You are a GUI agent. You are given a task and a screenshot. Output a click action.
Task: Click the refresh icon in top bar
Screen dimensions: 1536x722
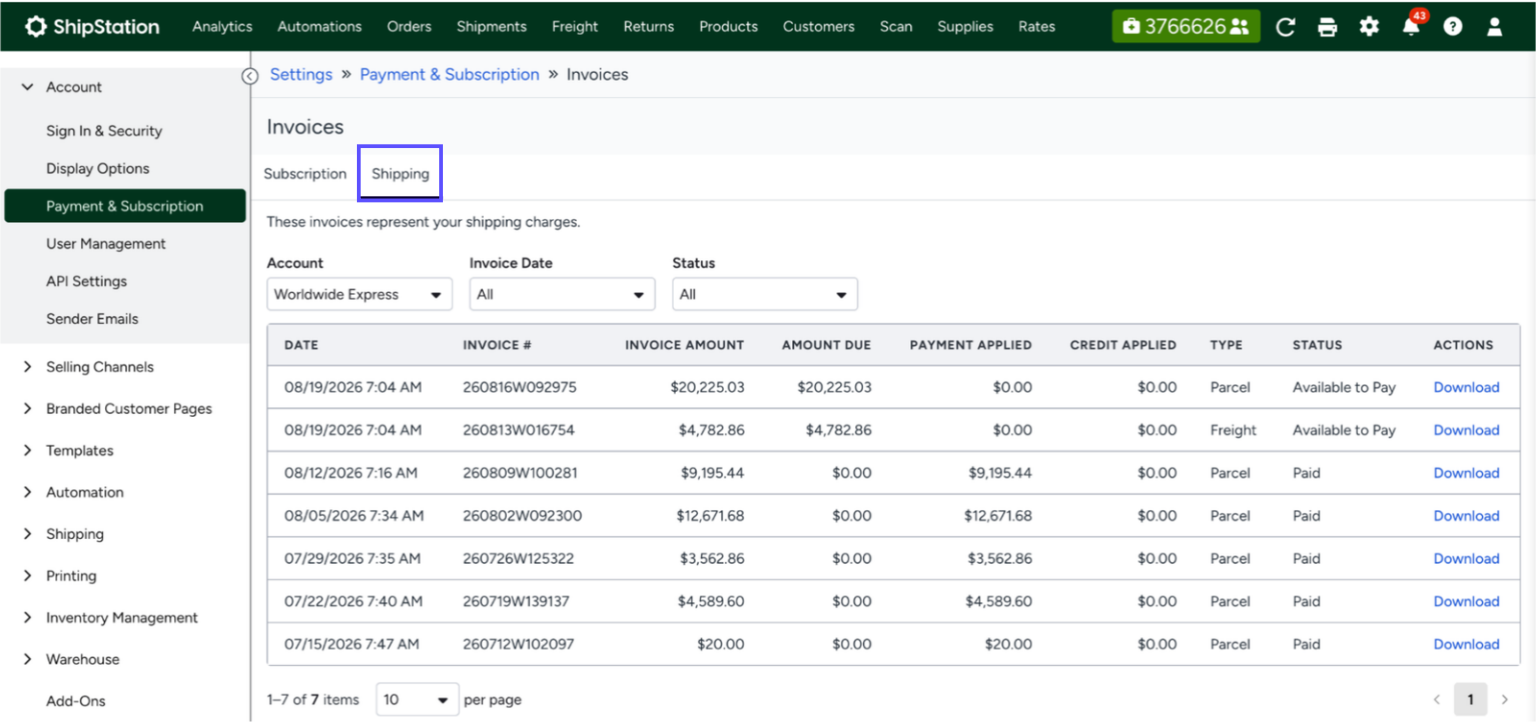tap(1286, 27)
